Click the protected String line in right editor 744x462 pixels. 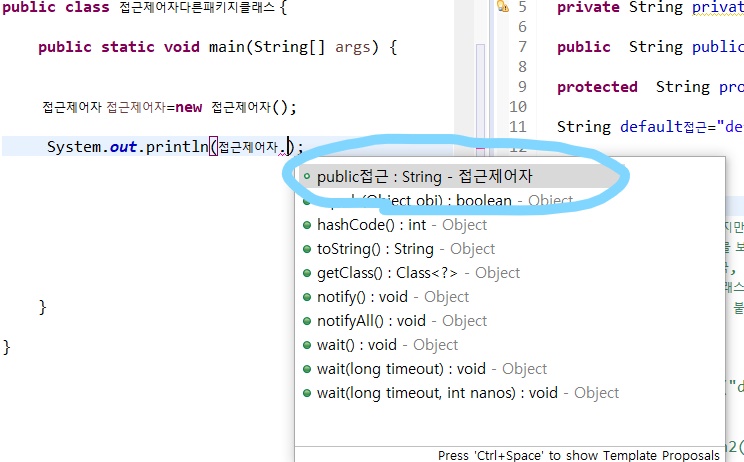[x=650, y=86]
